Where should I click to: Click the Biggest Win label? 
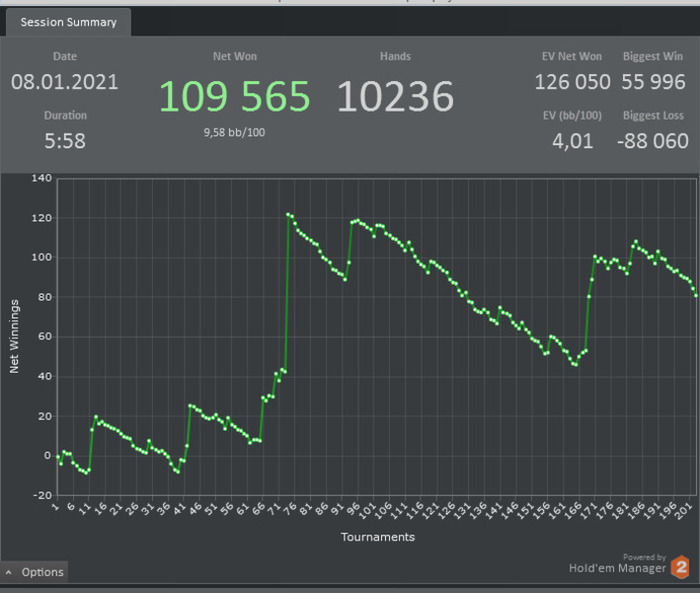click(653, 56)
